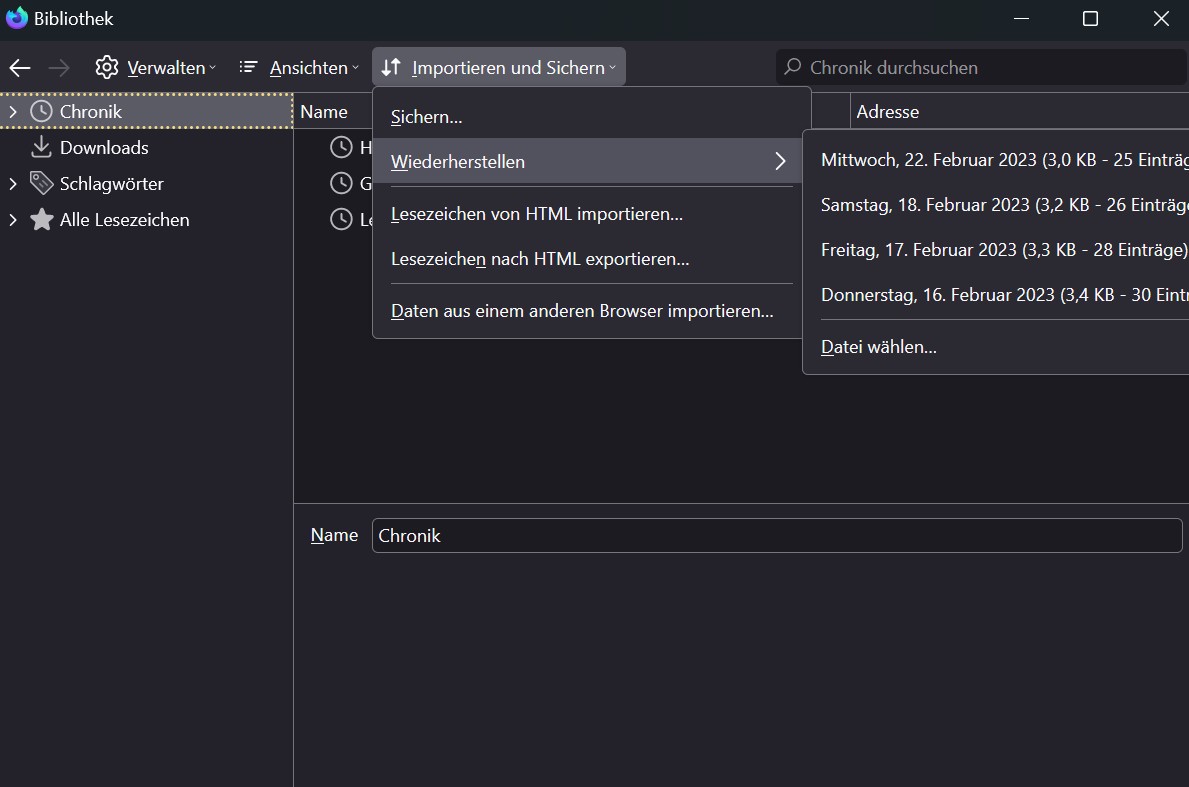
Task: Choose Sichern... from the menu
Action: [x=427, y=117]
